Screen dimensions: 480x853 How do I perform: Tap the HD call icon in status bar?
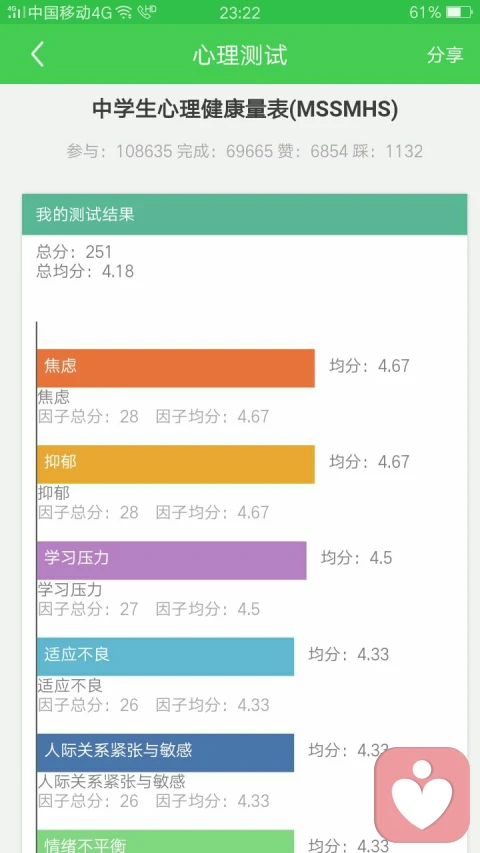[x=147, y=12]
